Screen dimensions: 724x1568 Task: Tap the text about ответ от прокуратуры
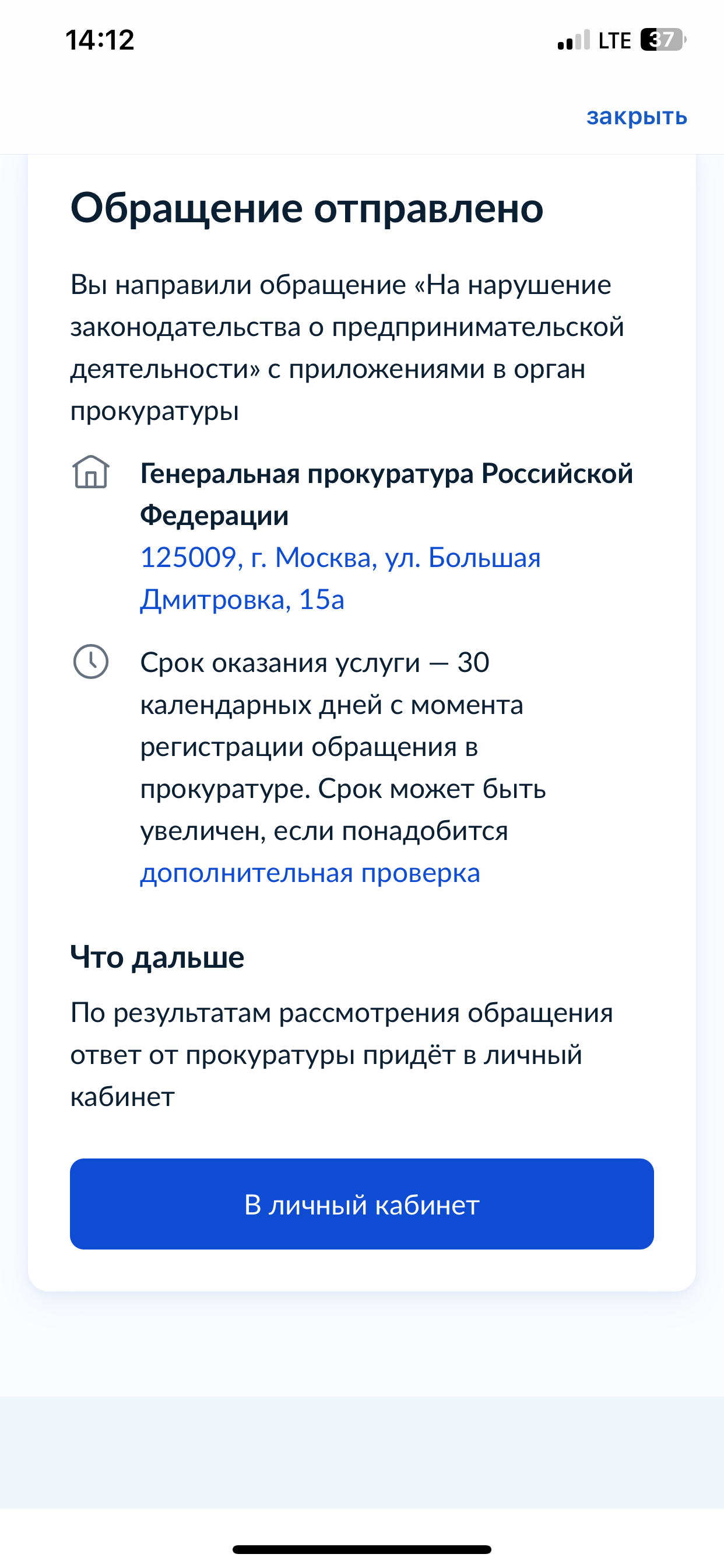342,1055
